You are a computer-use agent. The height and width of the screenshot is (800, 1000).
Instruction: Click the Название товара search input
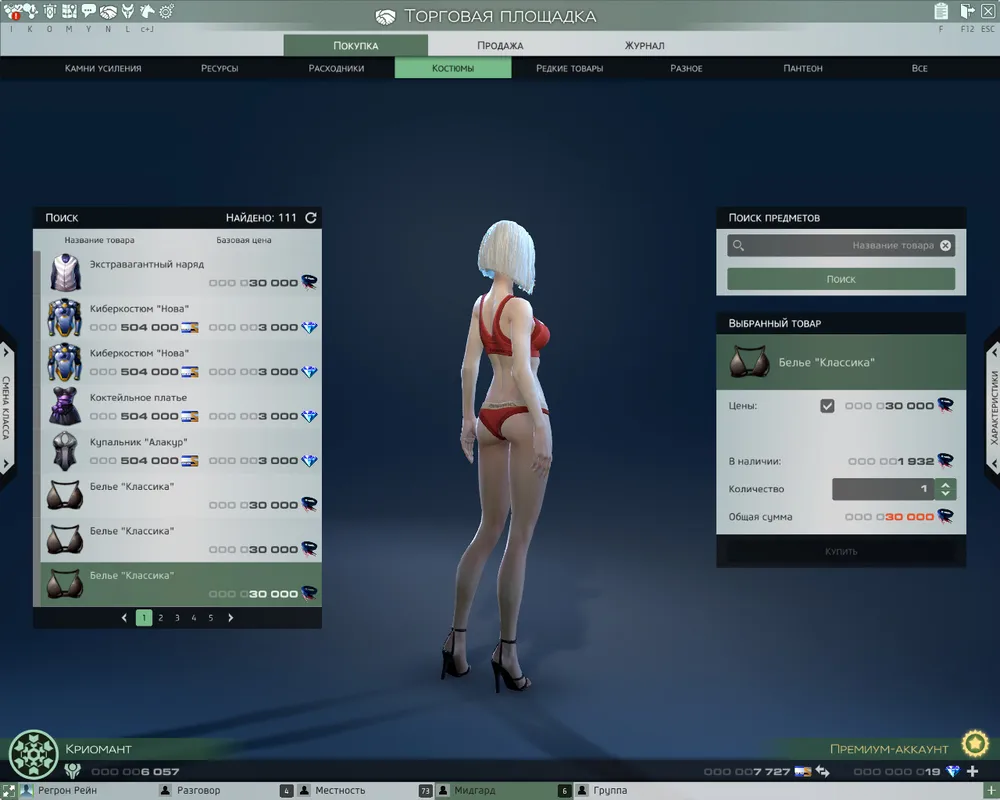pos(841,245)
